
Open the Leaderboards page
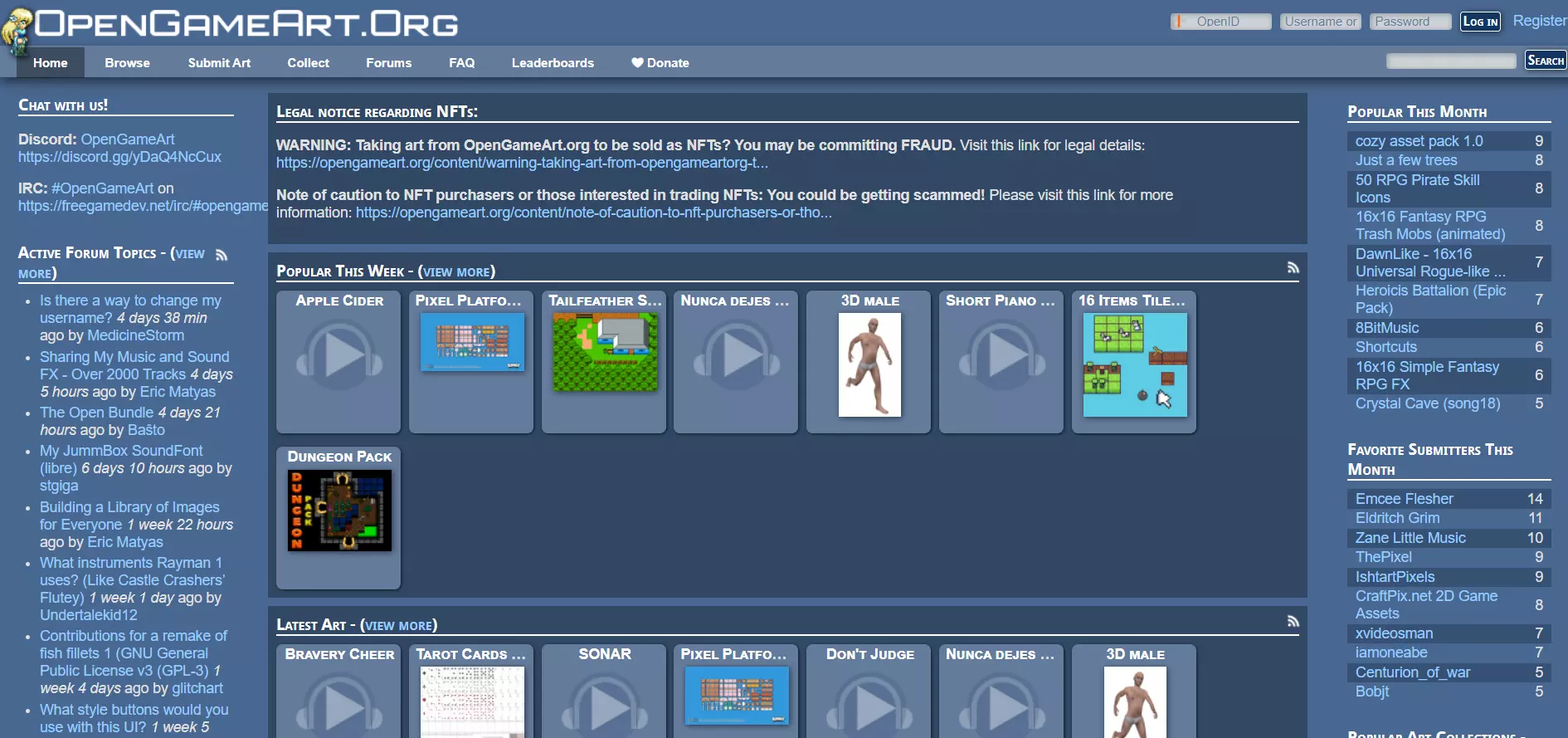[x=553, y=62]
